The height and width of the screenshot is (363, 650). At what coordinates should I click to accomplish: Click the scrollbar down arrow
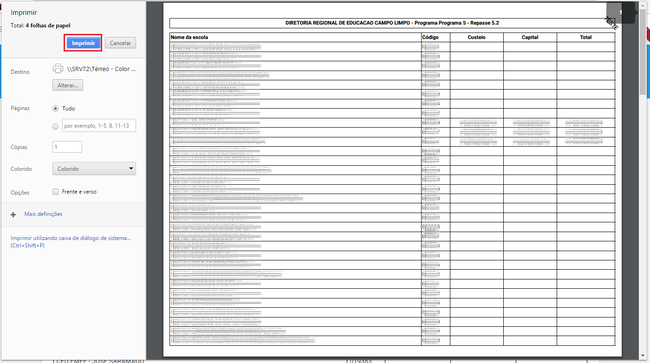point(643,356)
